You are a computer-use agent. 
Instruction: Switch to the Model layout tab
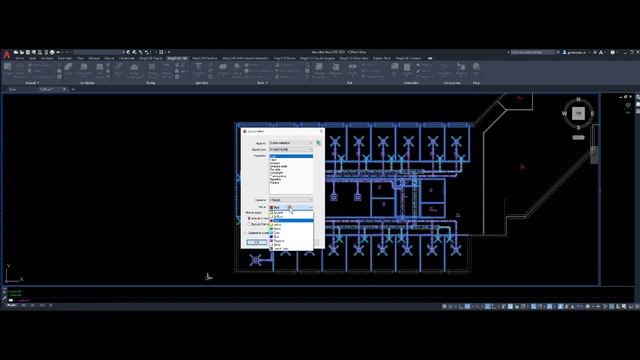coord(11,305)
